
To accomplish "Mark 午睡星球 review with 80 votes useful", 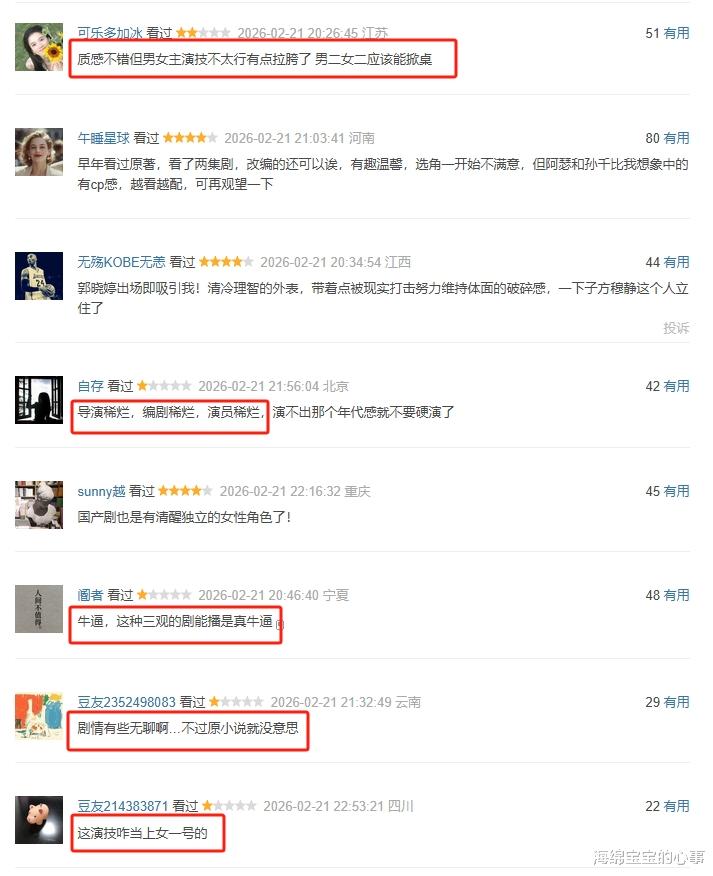I will point(676,138).
